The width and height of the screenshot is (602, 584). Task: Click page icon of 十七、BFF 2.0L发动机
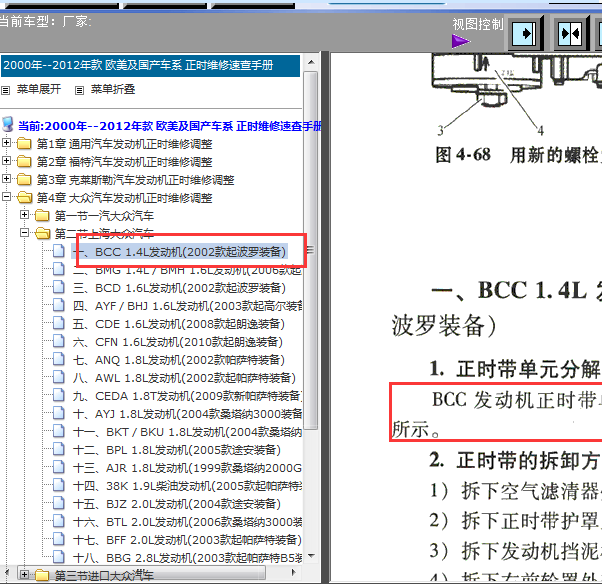pos(58,539)
